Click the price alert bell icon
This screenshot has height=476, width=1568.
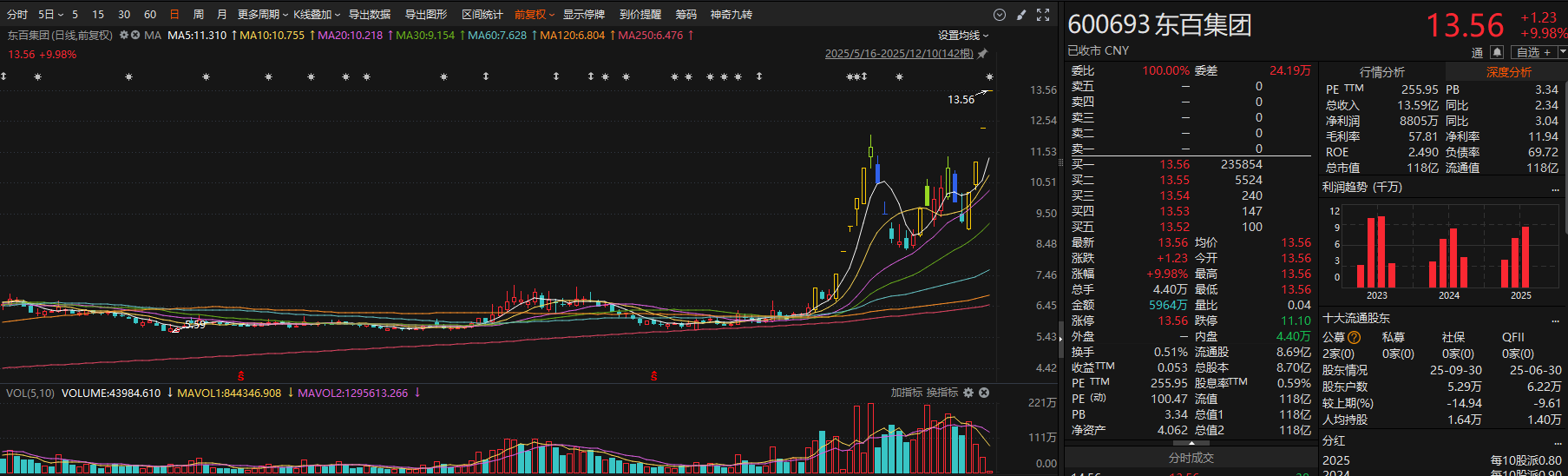pos(1497,52)
